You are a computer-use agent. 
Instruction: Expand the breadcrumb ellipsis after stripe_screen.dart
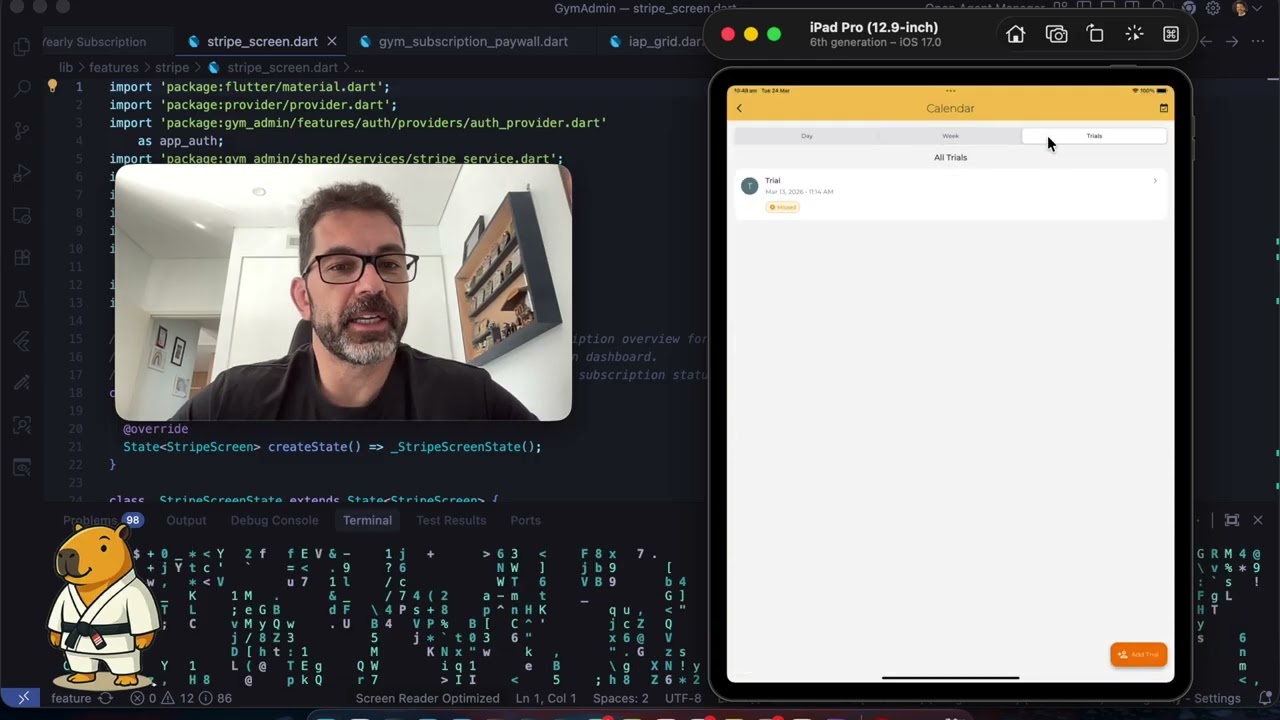pyautogui.click(x=359, y=68)
